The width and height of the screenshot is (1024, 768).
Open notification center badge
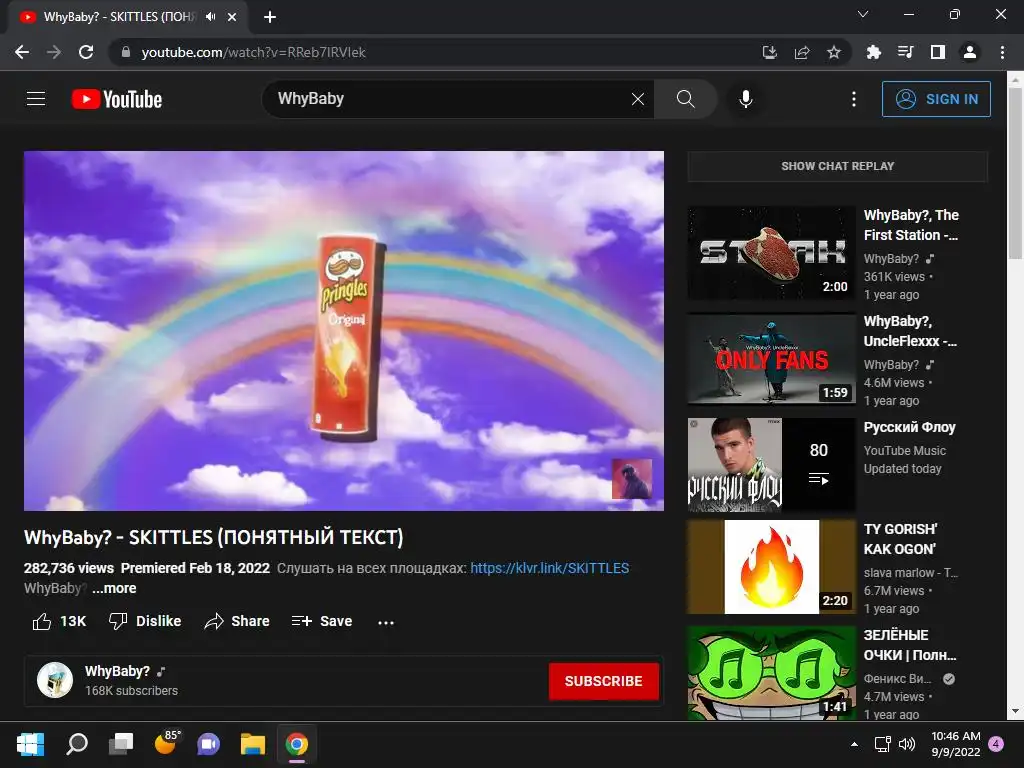996,744
